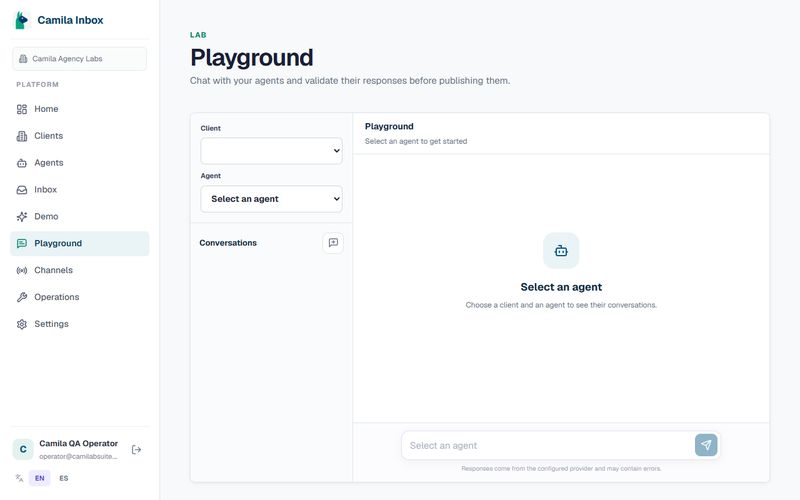Open the Demo page
800x500 pixels.
[x=80, y=217]
